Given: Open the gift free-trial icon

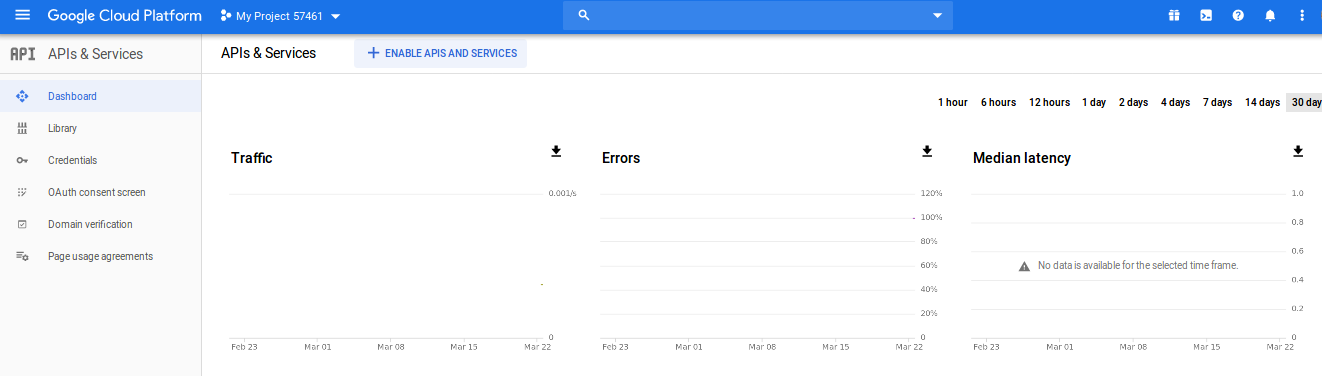Looking at the screenshot, I should tap(1174, 16).
